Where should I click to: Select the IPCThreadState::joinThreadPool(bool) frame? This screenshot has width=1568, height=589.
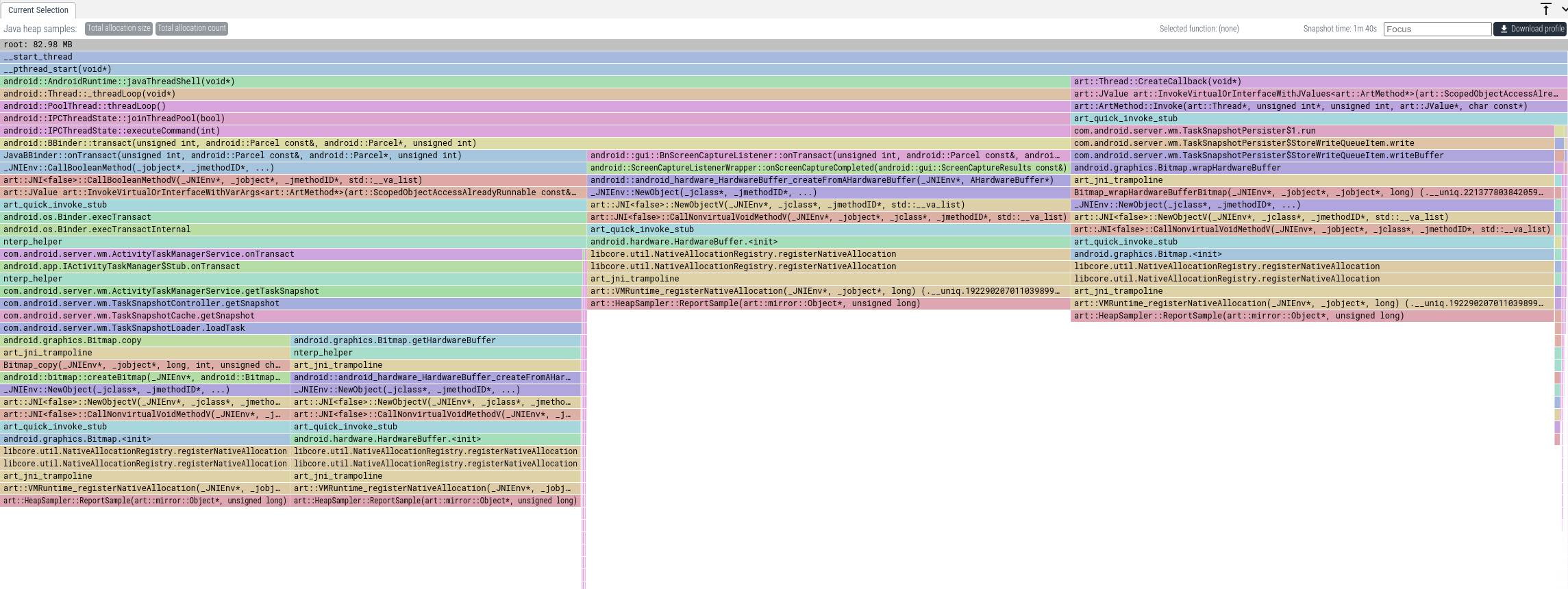[535, 118]
